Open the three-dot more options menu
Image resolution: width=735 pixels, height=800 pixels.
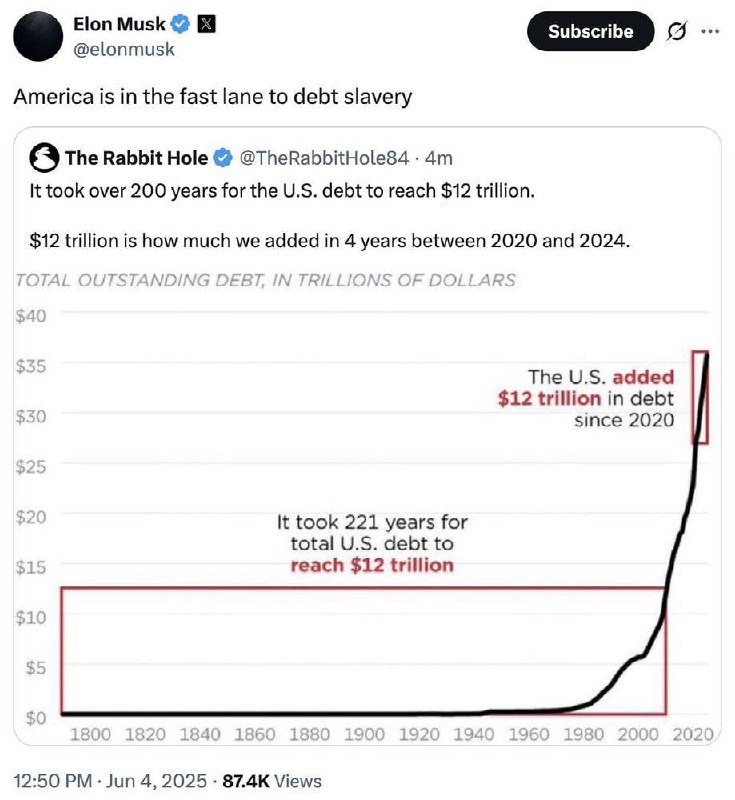711,31
